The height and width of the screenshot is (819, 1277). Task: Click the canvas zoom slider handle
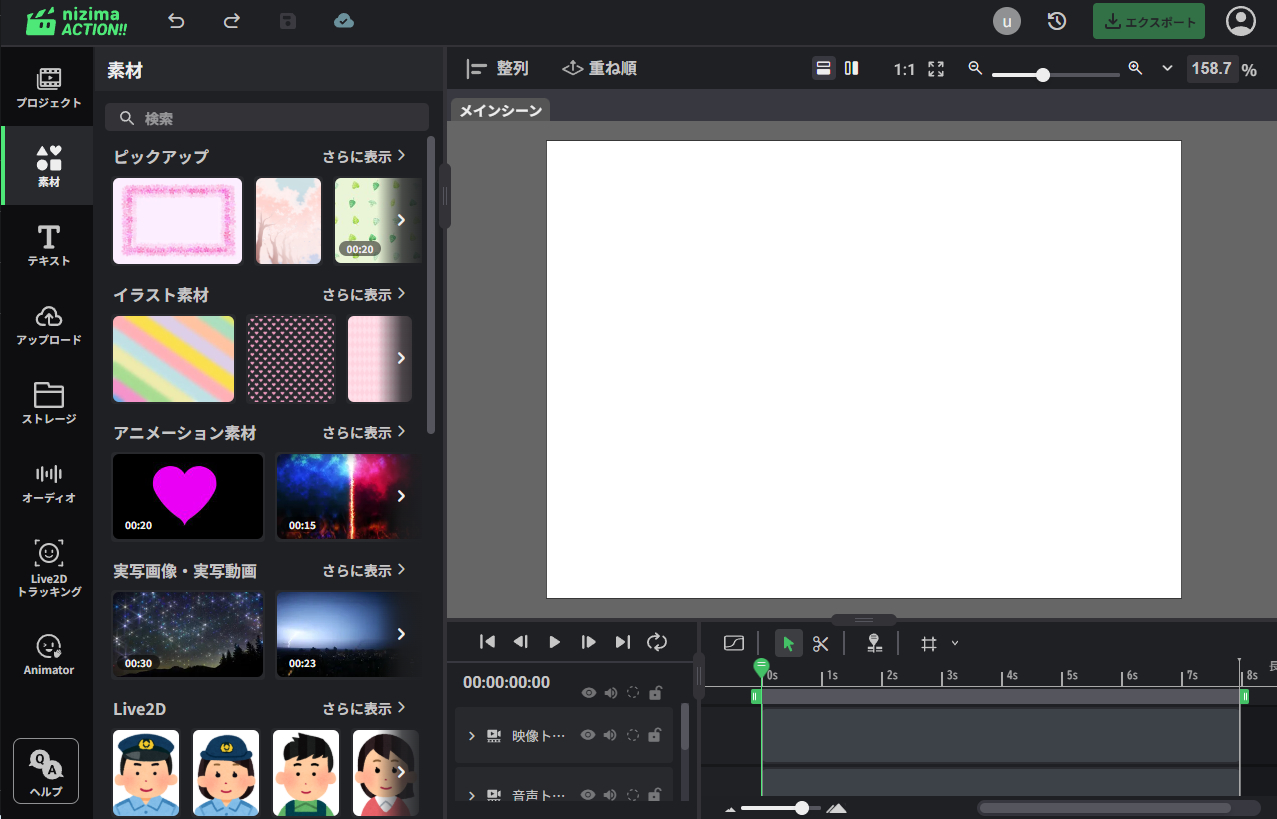pos(1043,75)
